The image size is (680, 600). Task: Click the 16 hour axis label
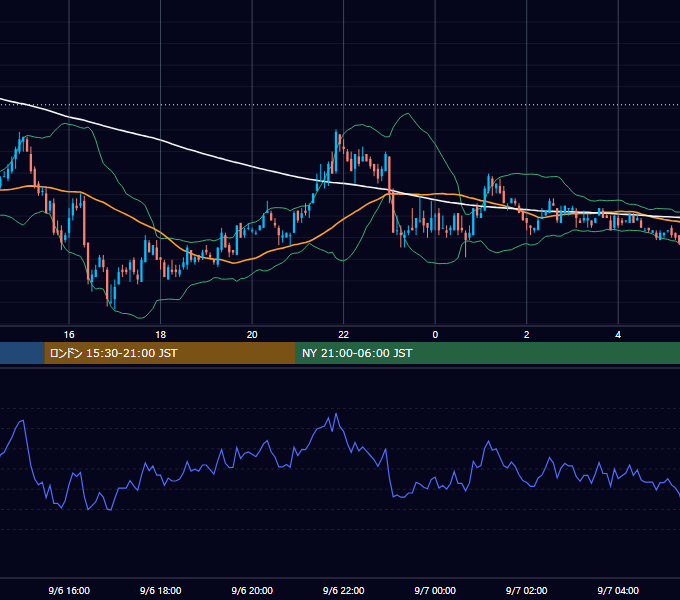pyautogui.click(x=69, y=335)
